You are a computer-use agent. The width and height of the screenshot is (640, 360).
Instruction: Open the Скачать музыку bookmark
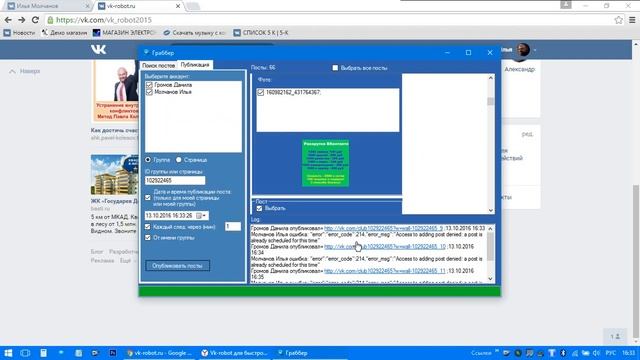tap(194, 33)
